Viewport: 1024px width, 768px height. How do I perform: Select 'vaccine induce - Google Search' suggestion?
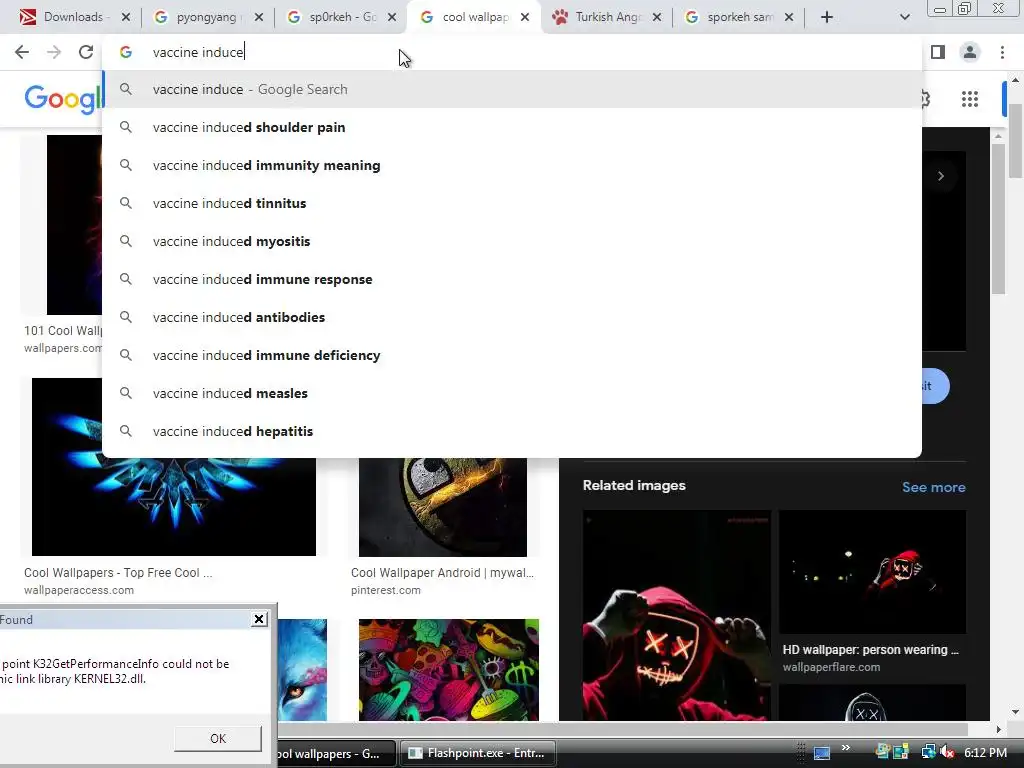[x=512, y=89]
